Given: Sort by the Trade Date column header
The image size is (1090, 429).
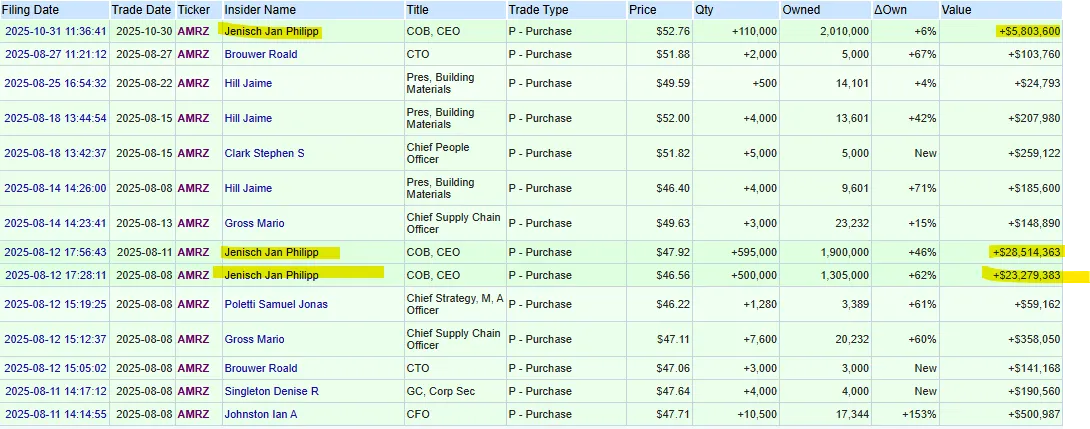Looking at the screenshot, I should click(143, 10).
